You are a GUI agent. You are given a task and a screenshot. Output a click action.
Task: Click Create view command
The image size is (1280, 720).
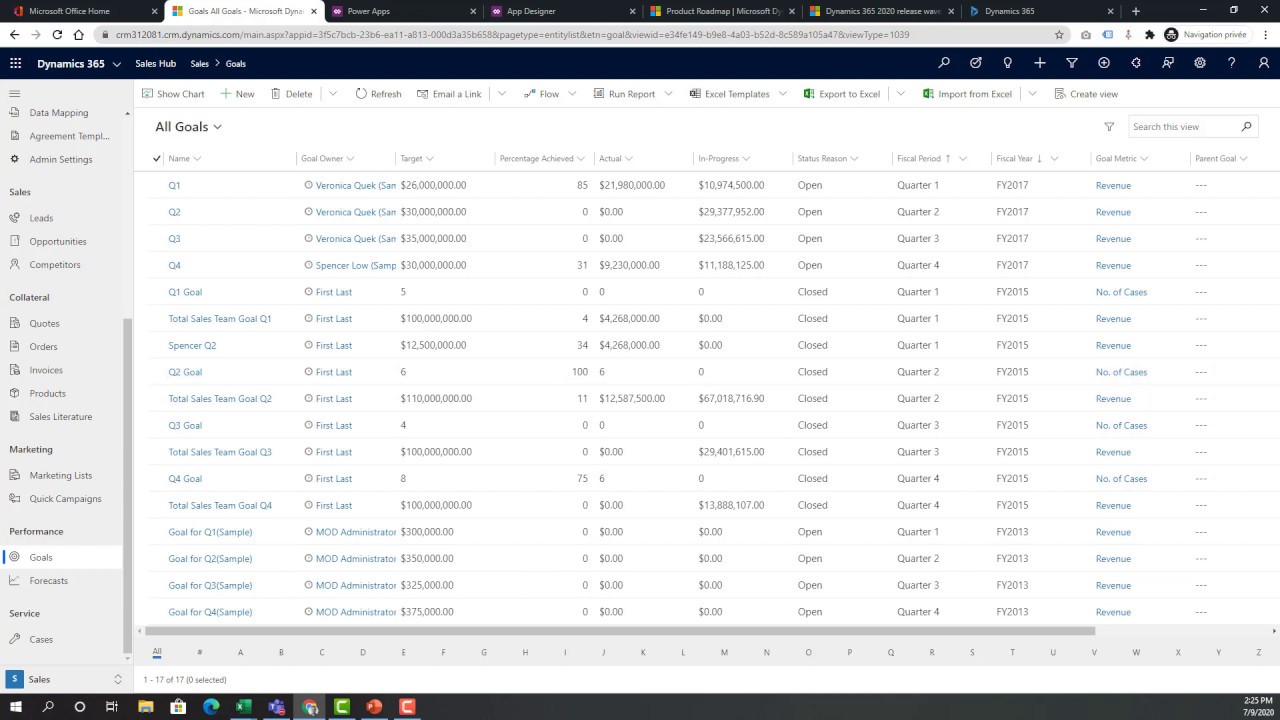point(1086,94)
